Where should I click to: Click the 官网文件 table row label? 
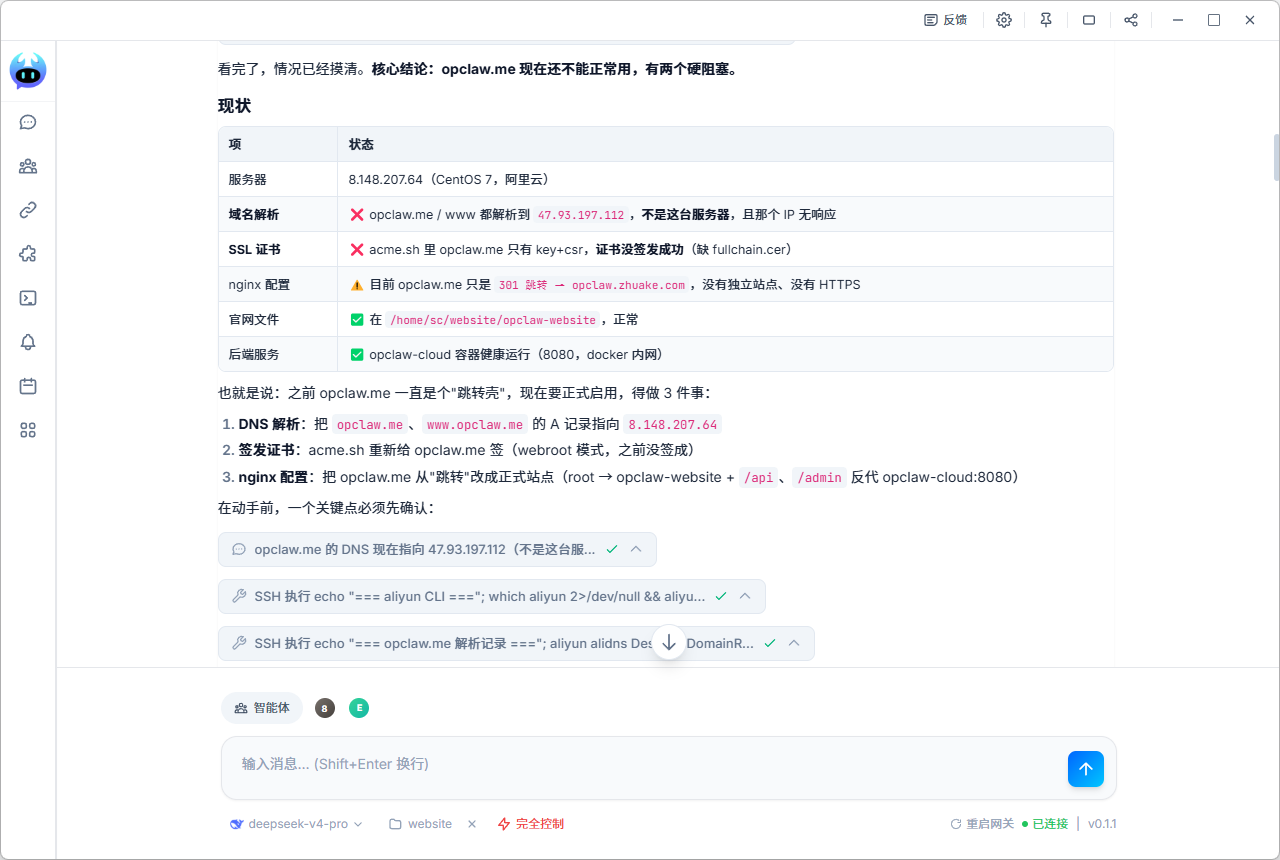[254, 320]
